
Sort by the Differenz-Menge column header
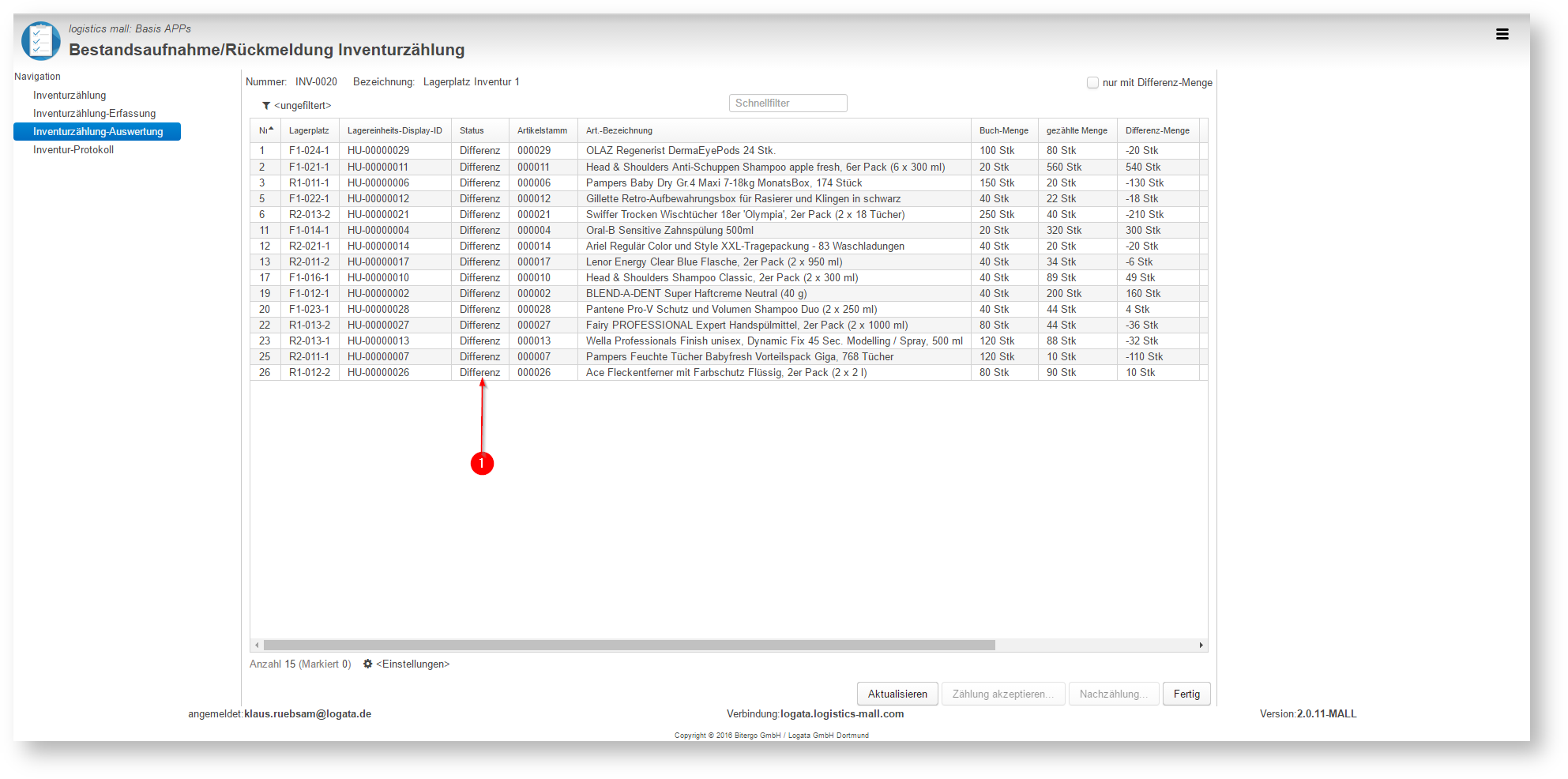click(x=1157, y=131)
